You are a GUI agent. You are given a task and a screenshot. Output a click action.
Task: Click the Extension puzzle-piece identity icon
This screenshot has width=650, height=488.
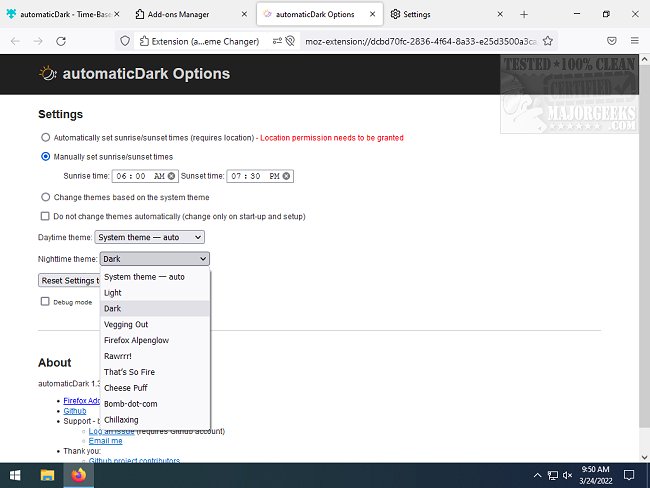tap(144, 41)
